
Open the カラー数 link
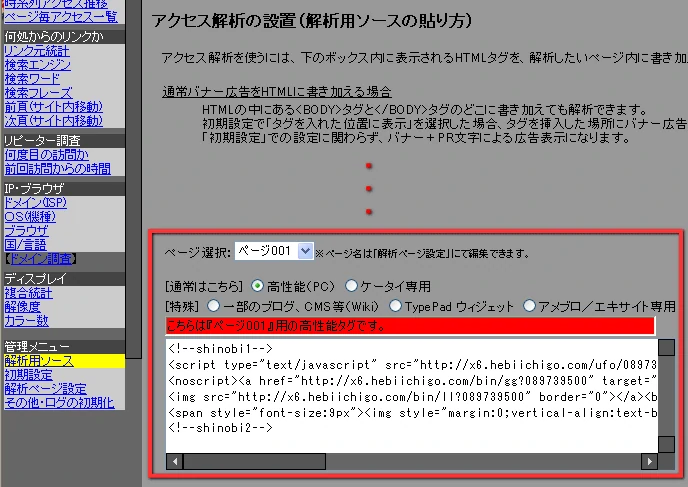26,321
